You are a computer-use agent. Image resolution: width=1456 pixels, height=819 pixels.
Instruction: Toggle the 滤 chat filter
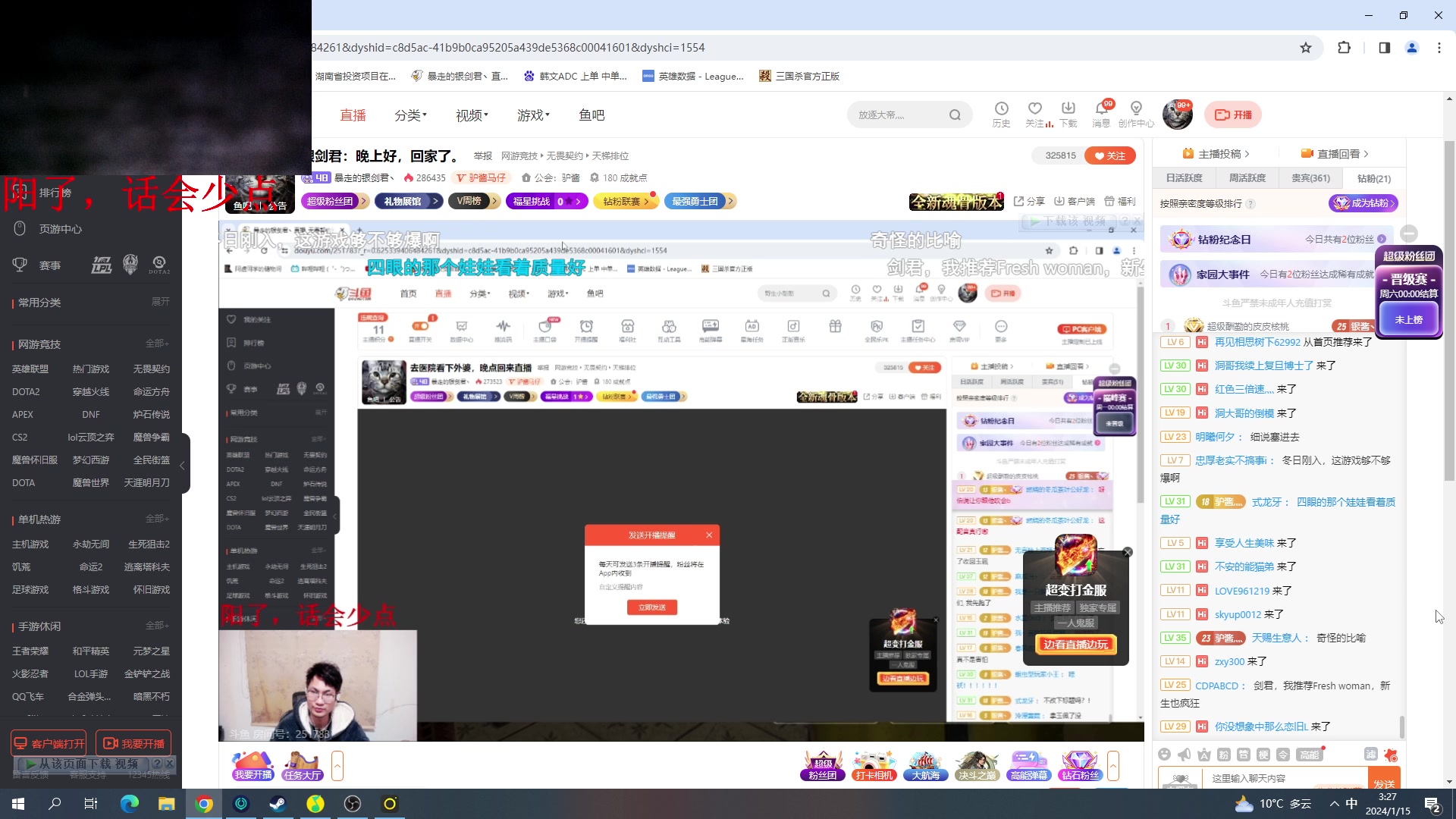(x=1371, y=754)
